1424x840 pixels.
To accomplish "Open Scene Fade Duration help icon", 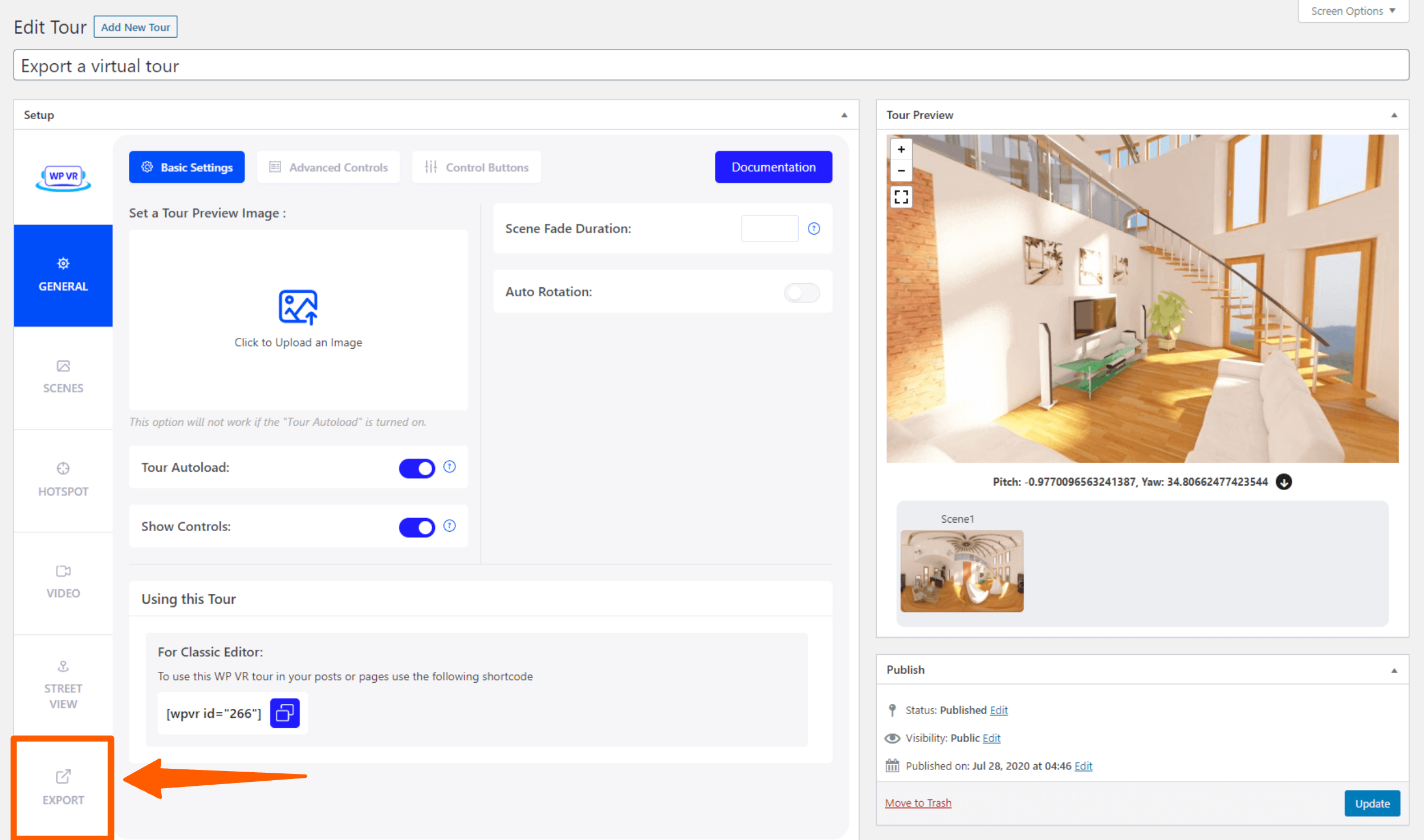I will tap(813, 229).
